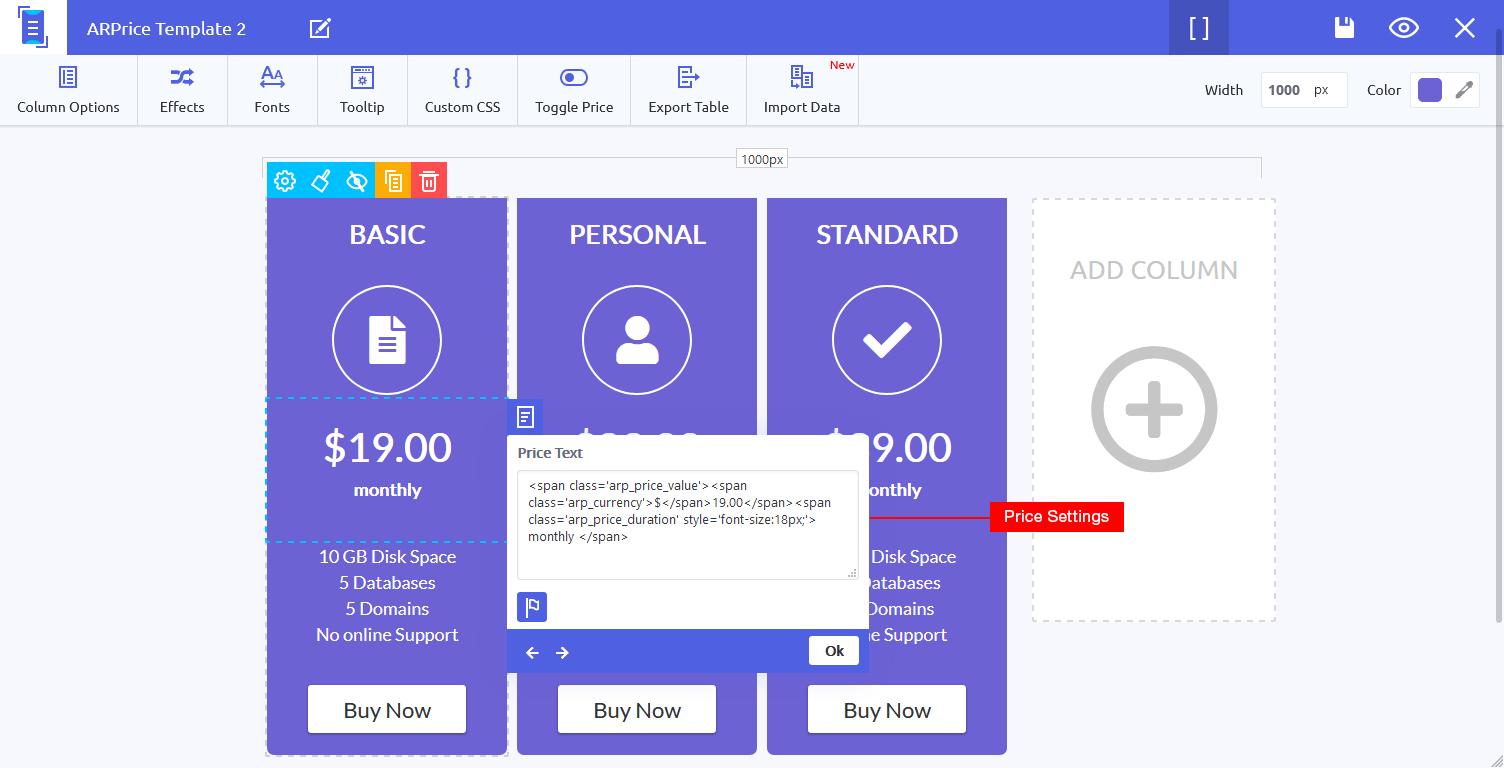Open Custom CSS editor
1504x768 pixels.
click(462, 90)
